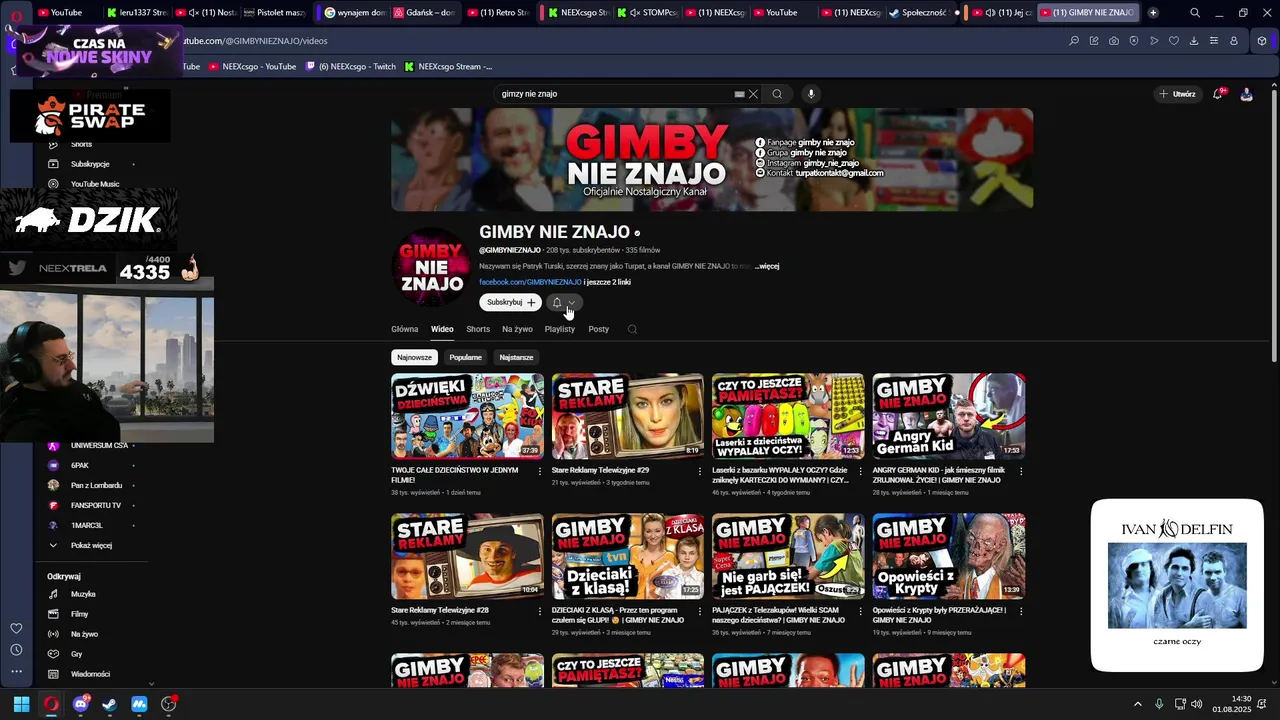Open more options for Stare Reklamy Telewizyjne #29
The image size is (1280, 720).
click(700, 471)
